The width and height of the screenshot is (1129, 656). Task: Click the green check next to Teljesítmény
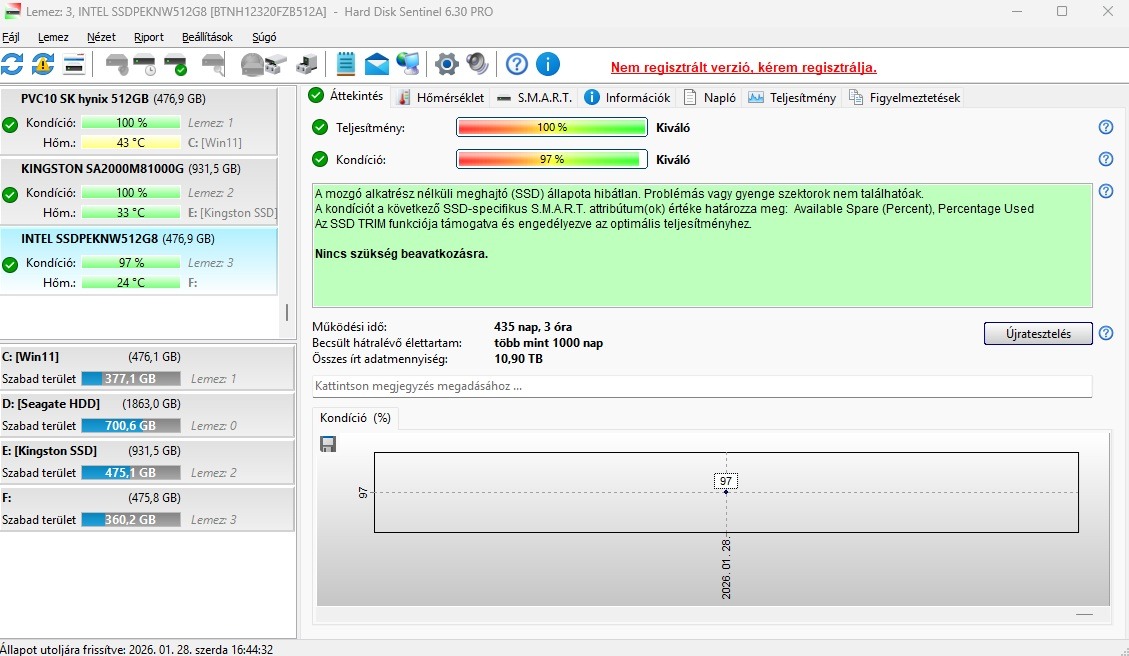click(x=320, y=127)
